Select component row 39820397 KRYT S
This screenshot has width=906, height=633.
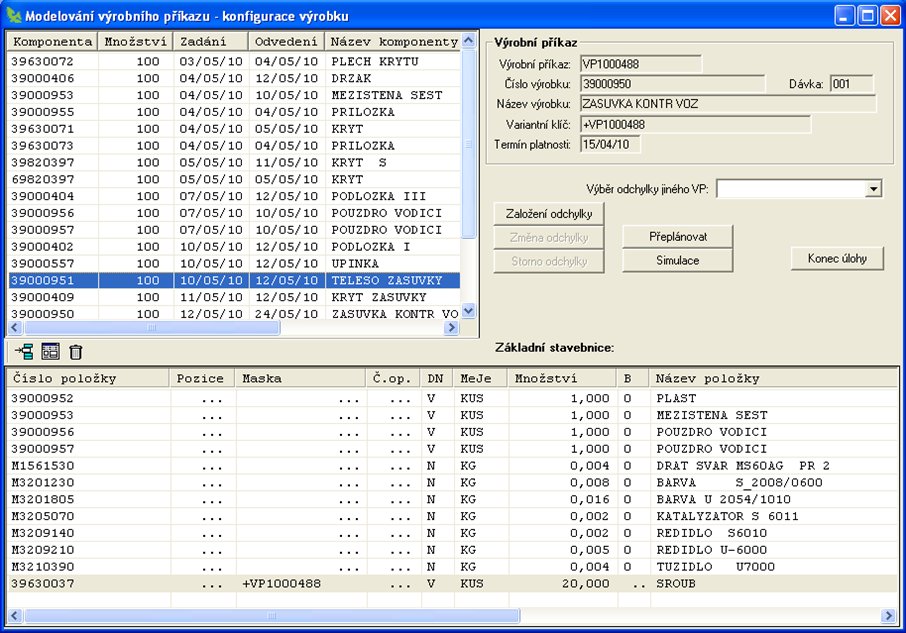point(234,162)
